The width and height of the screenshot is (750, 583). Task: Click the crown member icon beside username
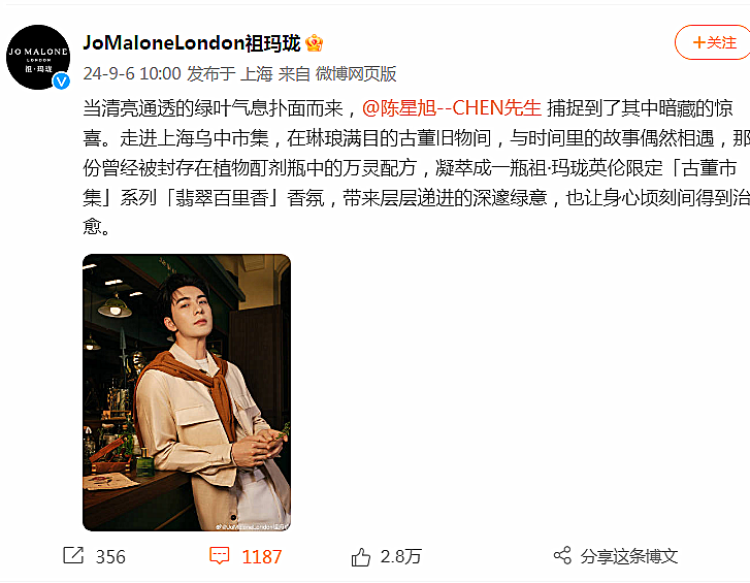pos(314,44)
